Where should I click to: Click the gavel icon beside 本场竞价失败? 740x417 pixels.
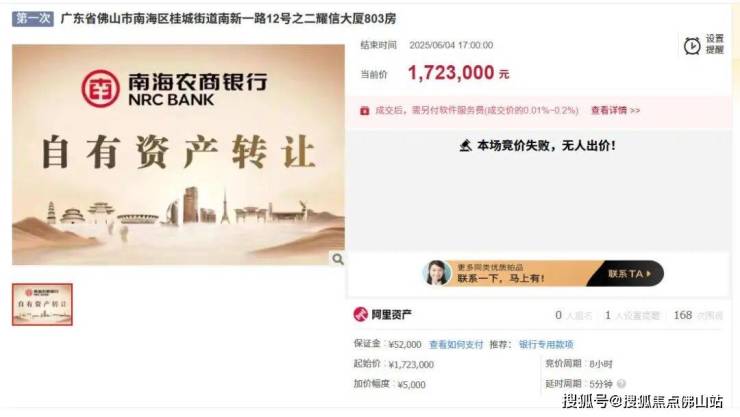coord(465,145)
